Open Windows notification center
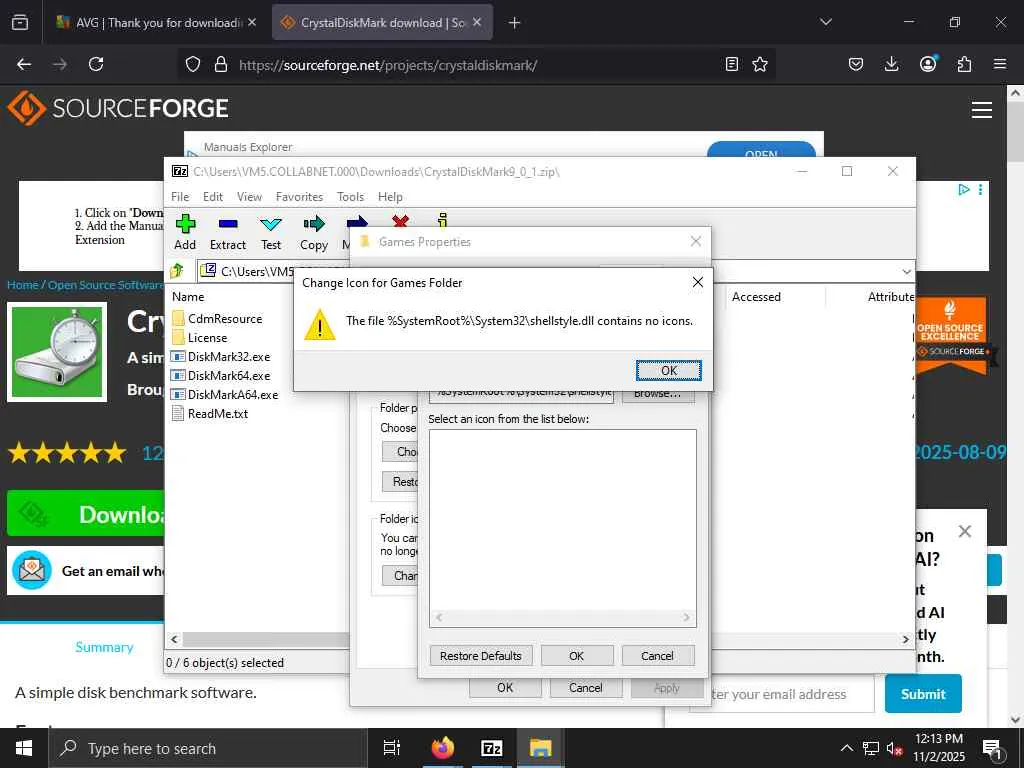The image size is (1024, 768). (x=993, y=749)
